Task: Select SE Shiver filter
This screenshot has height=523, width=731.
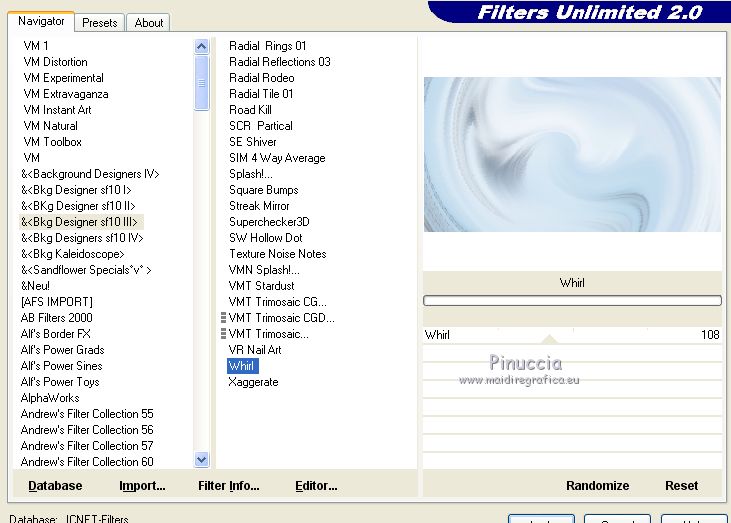Action: tap(253, 142)
